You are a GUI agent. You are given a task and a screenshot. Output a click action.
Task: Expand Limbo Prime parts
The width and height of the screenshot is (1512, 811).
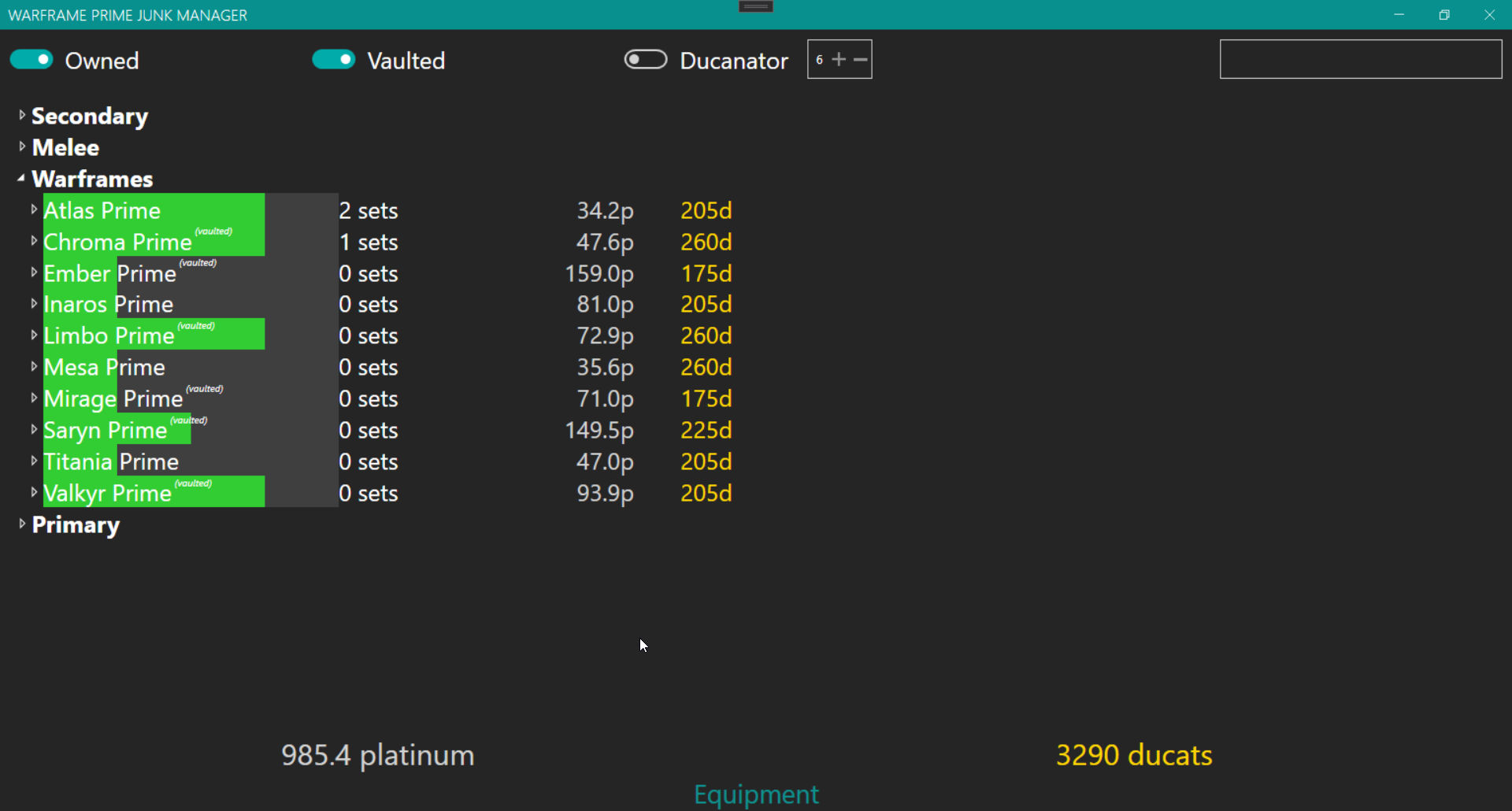(34, 335)
